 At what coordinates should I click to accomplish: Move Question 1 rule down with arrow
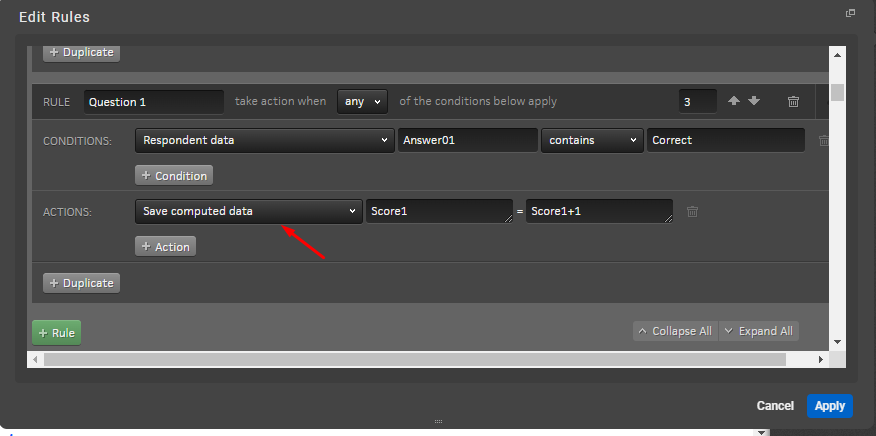tap(754, 101)
